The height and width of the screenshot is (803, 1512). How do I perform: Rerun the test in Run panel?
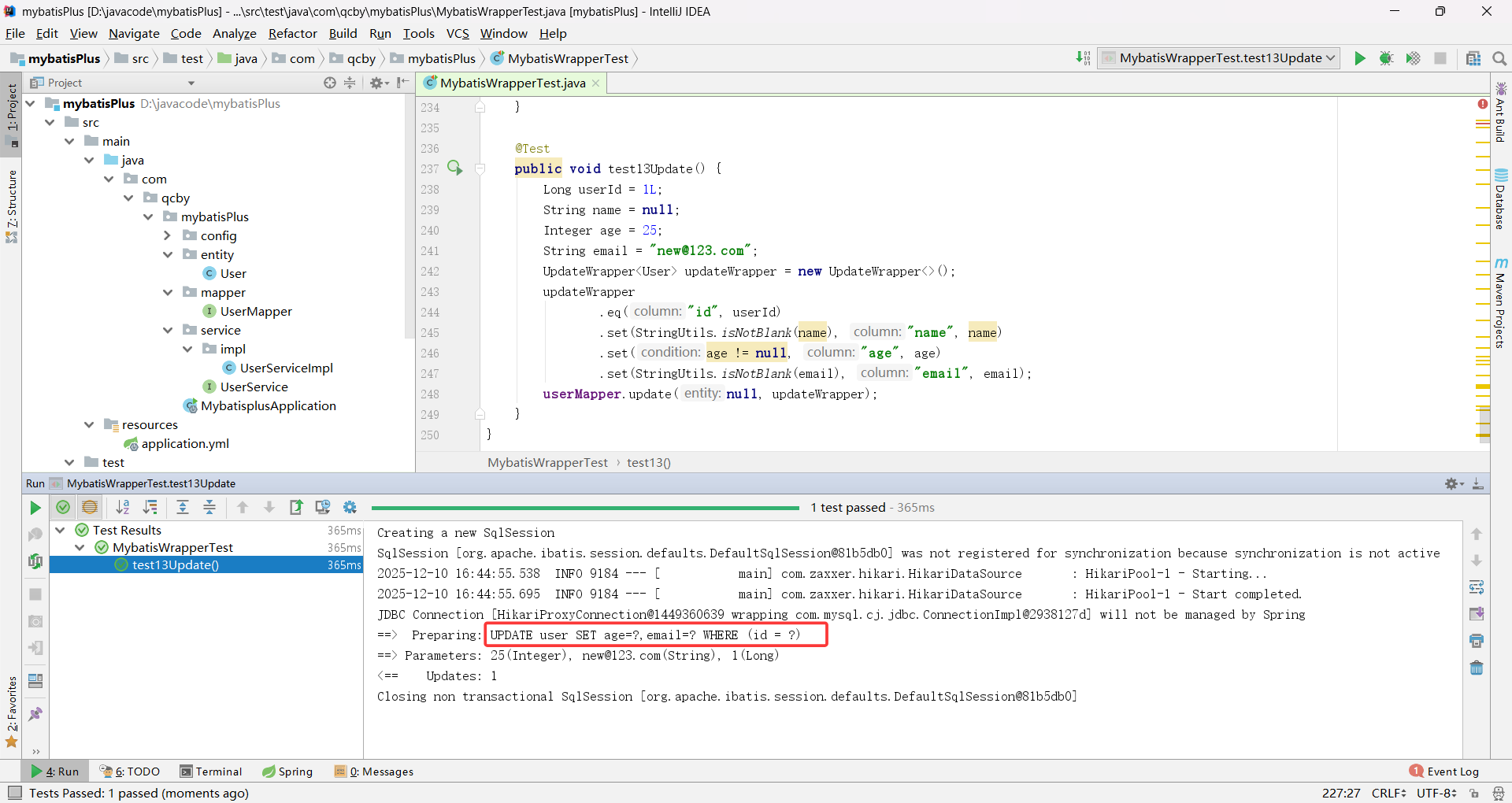(35, 508)
